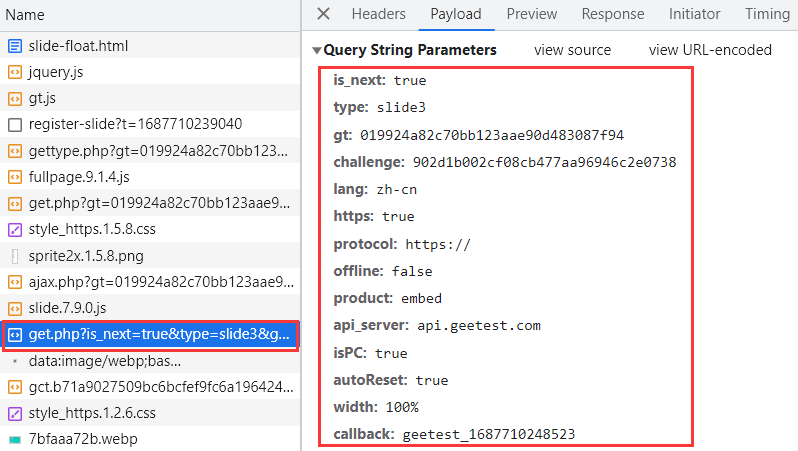Open the Preview tab
Screen dimensions: 798x451
531,14
